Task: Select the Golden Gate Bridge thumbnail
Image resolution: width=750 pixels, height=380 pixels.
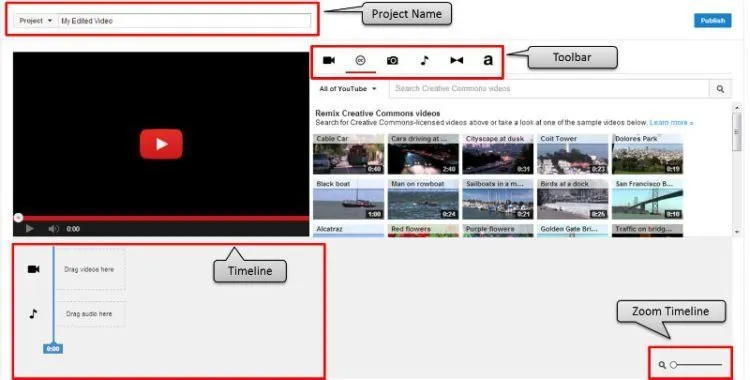Action: [573, 230]
